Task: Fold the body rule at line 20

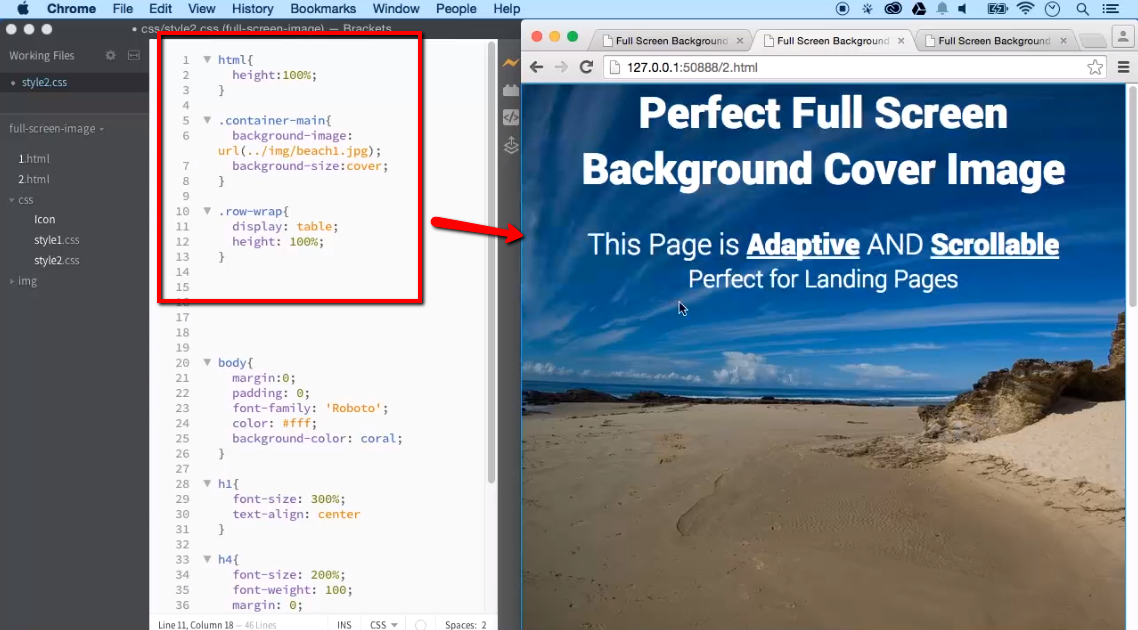Action: click(207, 361)
